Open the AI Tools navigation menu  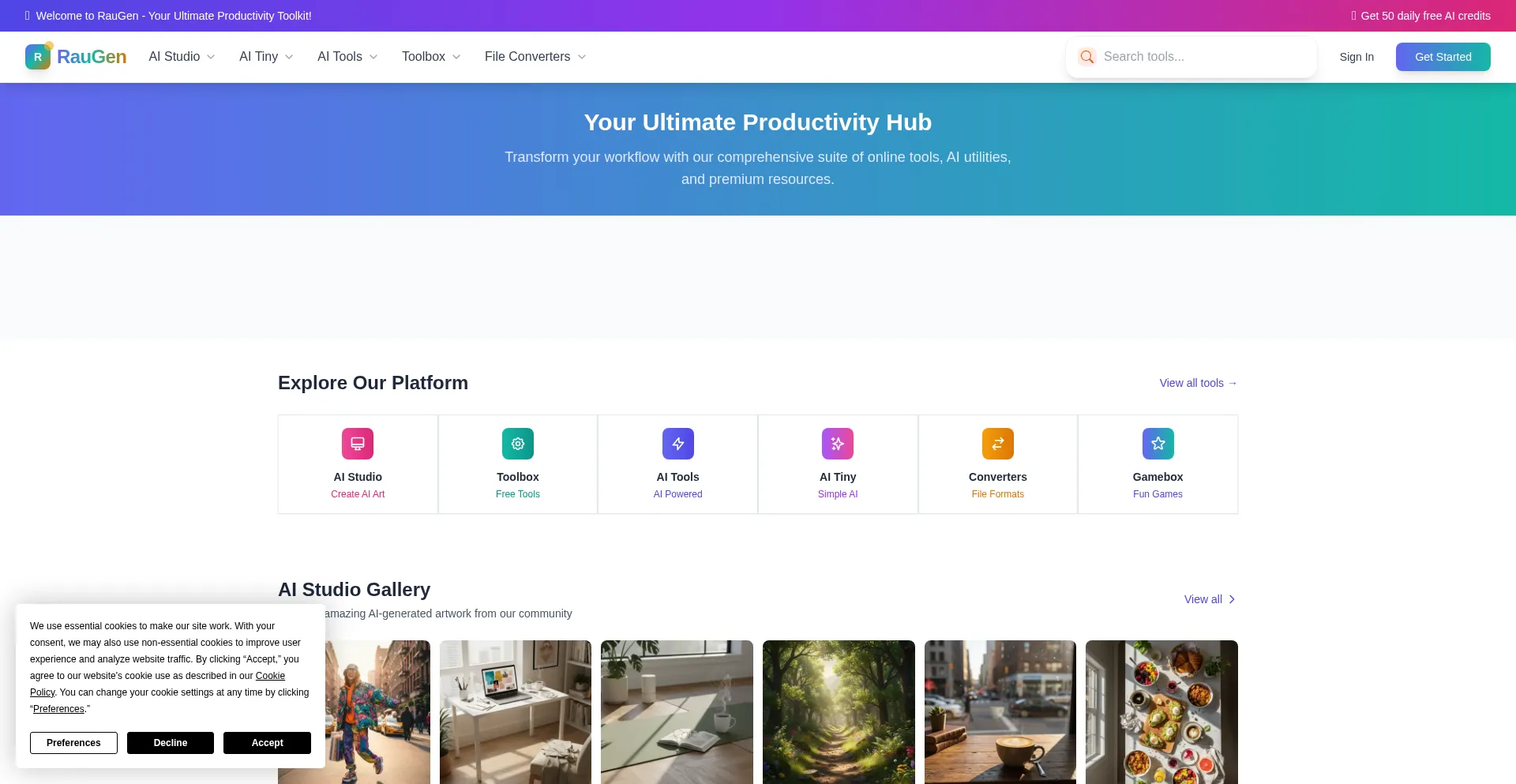coord(347,57)
